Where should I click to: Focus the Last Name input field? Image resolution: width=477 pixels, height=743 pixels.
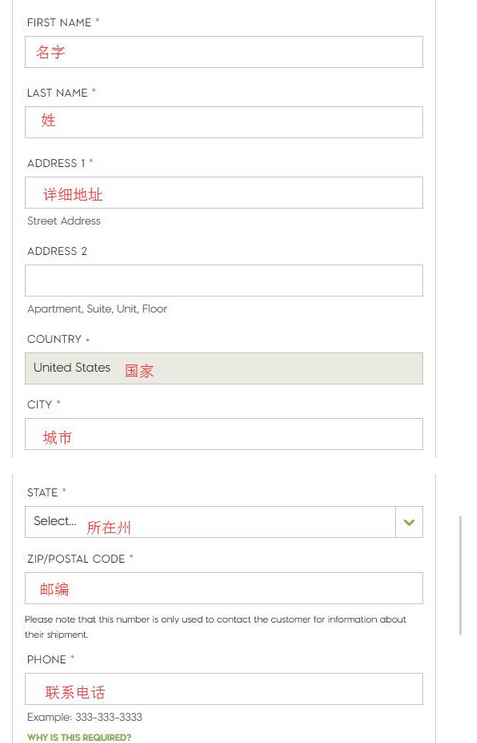point(224,122)
